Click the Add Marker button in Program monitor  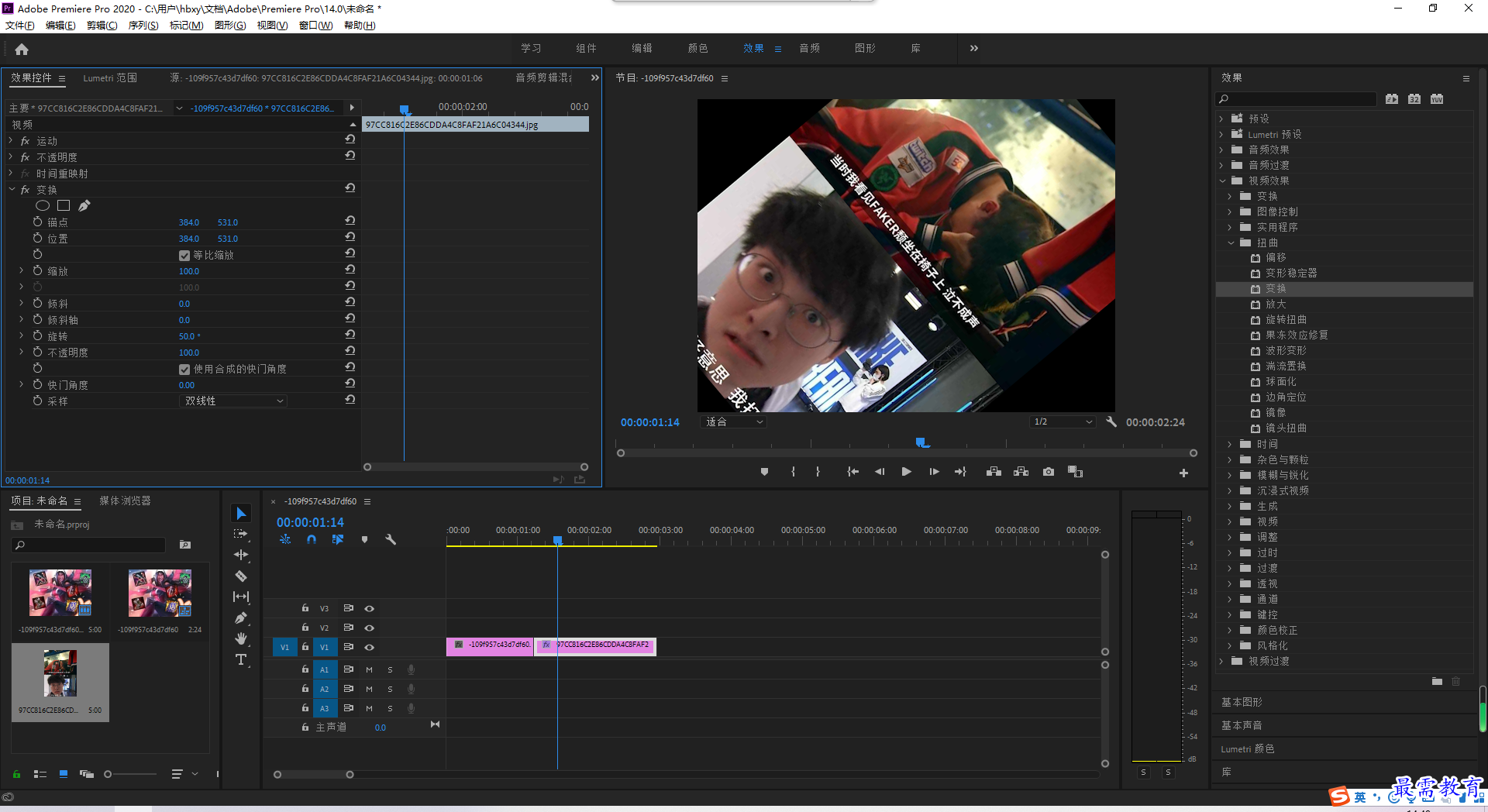click(x=764, y=472)
